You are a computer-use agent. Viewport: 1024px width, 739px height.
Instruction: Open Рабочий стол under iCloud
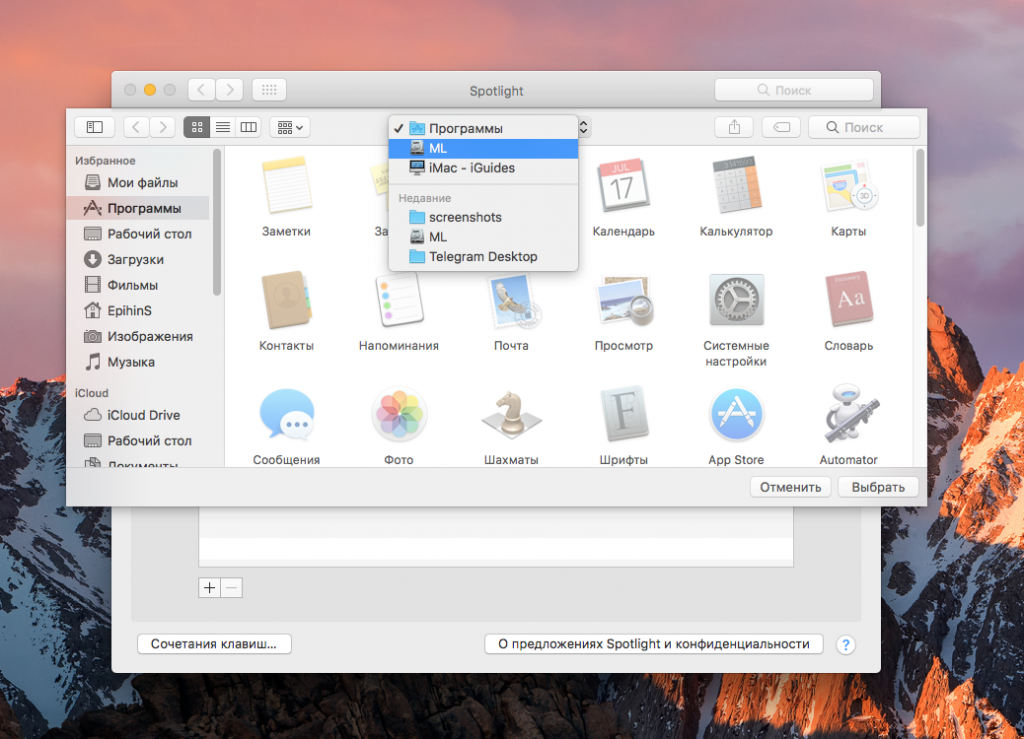click(x=138, y=441)
